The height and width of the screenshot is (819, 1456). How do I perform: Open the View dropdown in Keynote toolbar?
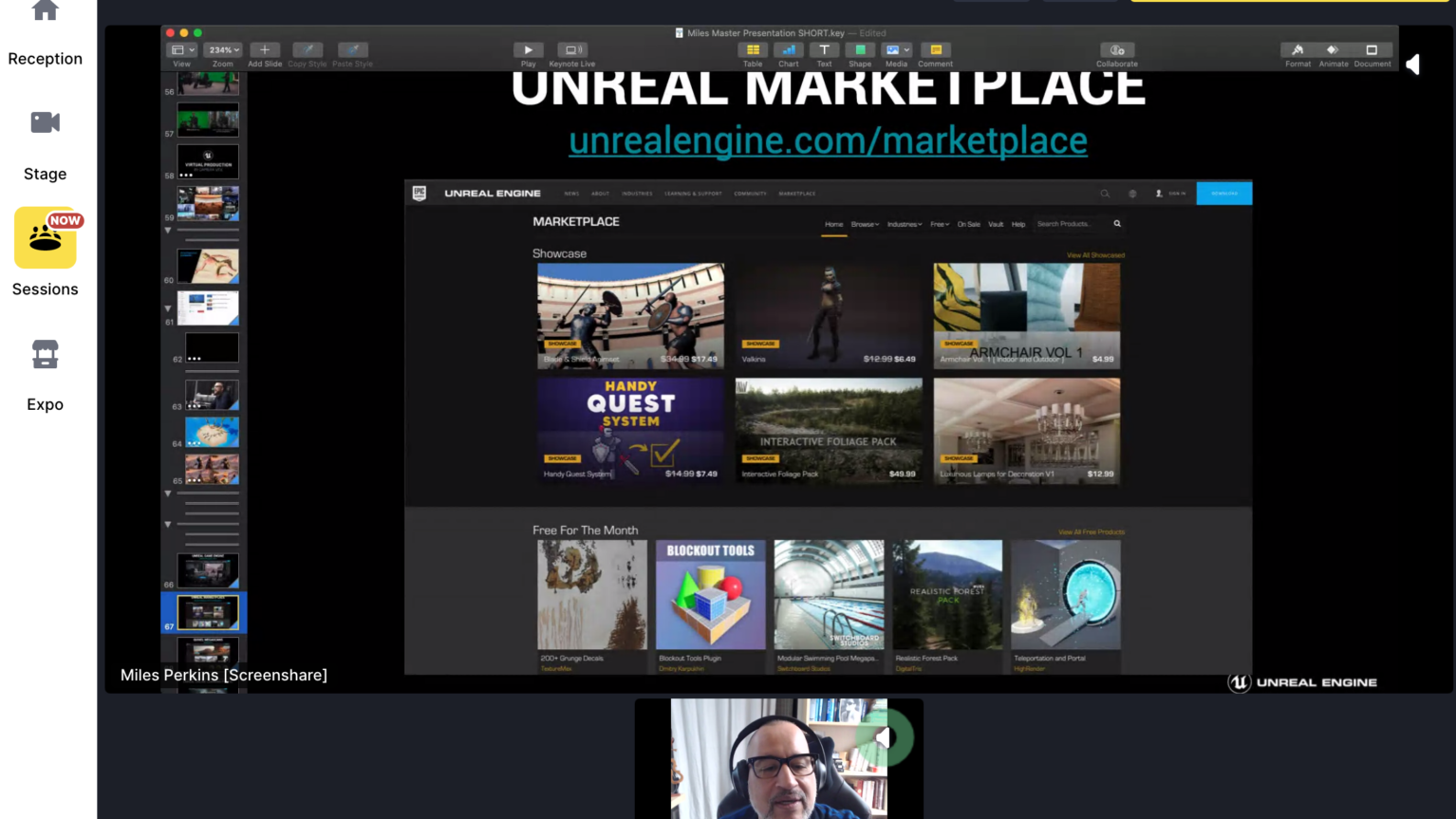click(x=181, y=50)
